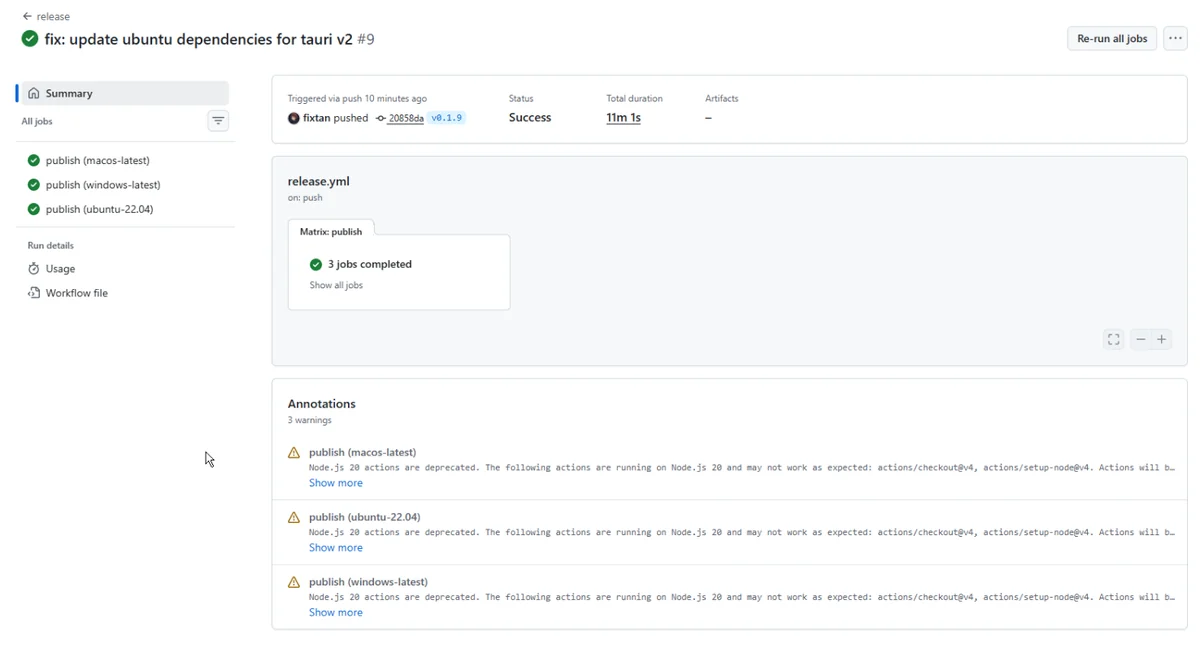Expand Show more for windows-latest annotation
This screenshot has height=661, width=1200.
point(335,613)
